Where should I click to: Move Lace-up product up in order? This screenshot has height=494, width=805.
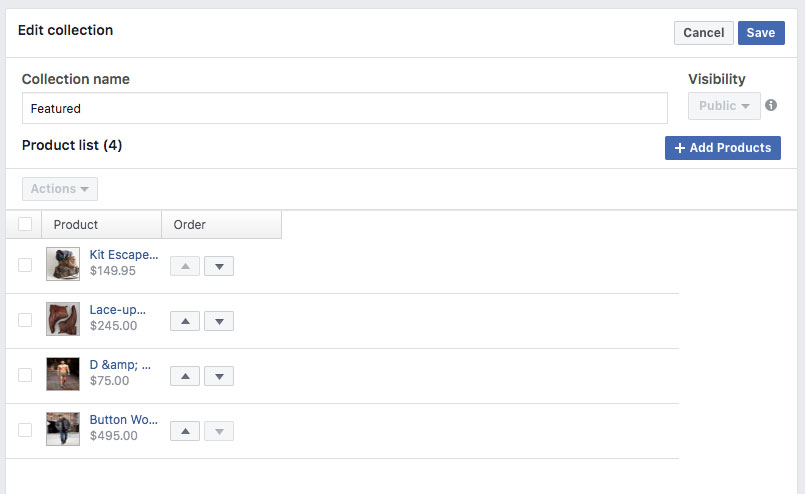pos(185,321)
